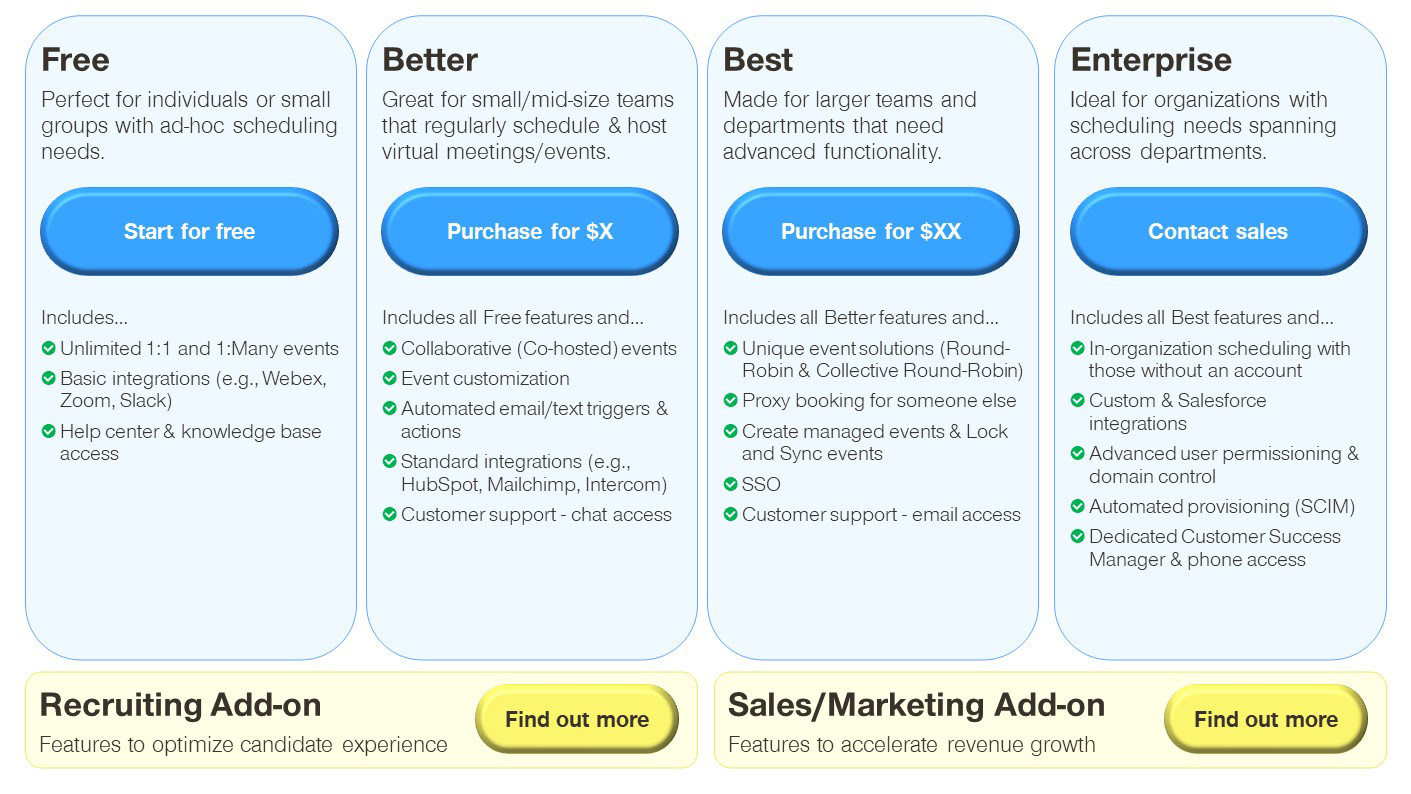Click checkmark beside Automated provisioning (SCIM)
The image size is (1411, 794).
click(x=1077, y=507)
